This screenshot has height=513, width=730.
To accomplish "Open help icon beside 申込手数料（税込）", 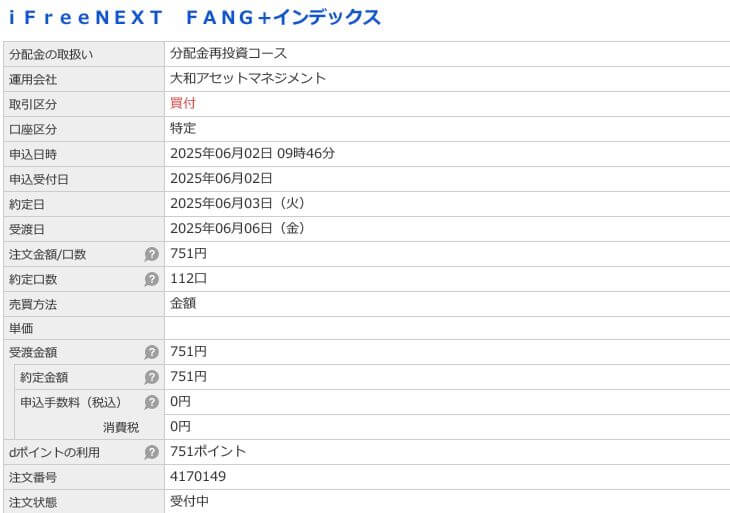I will click(x=152, y=402).
